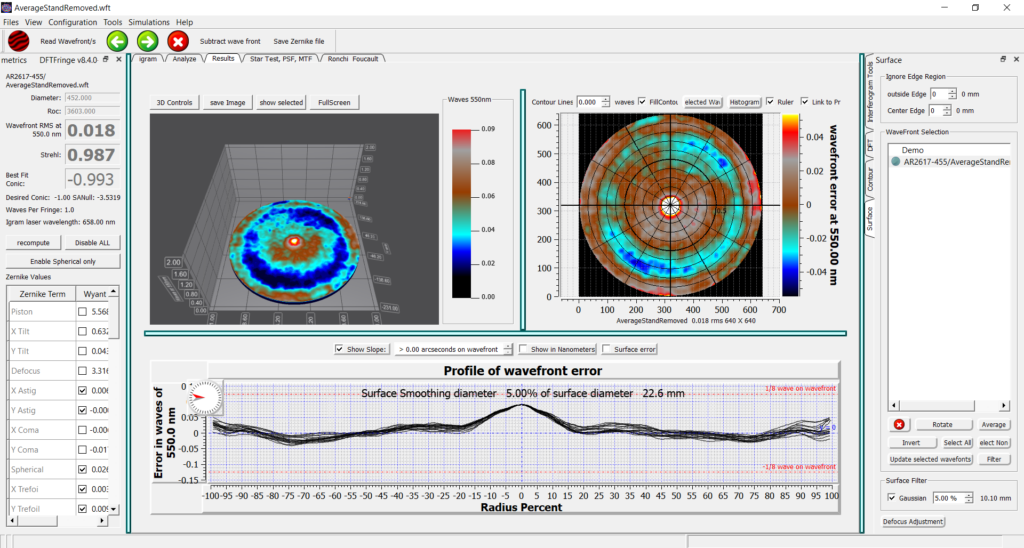1024x548 pixels.
Task: Adjust the Center Edge spin box arrows
Action: pyautogui.click(x=947, y=110)
